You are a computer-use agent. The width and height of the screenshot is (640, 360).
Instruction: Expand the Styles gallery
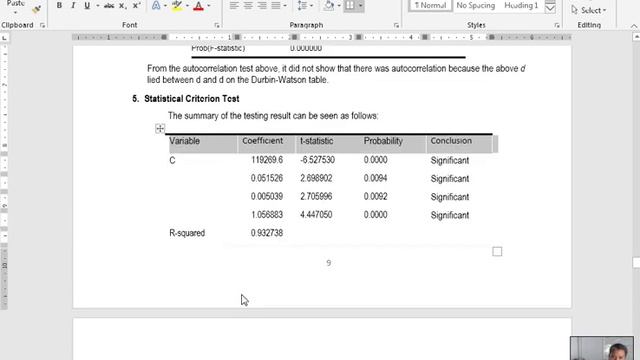coord(550,7)
